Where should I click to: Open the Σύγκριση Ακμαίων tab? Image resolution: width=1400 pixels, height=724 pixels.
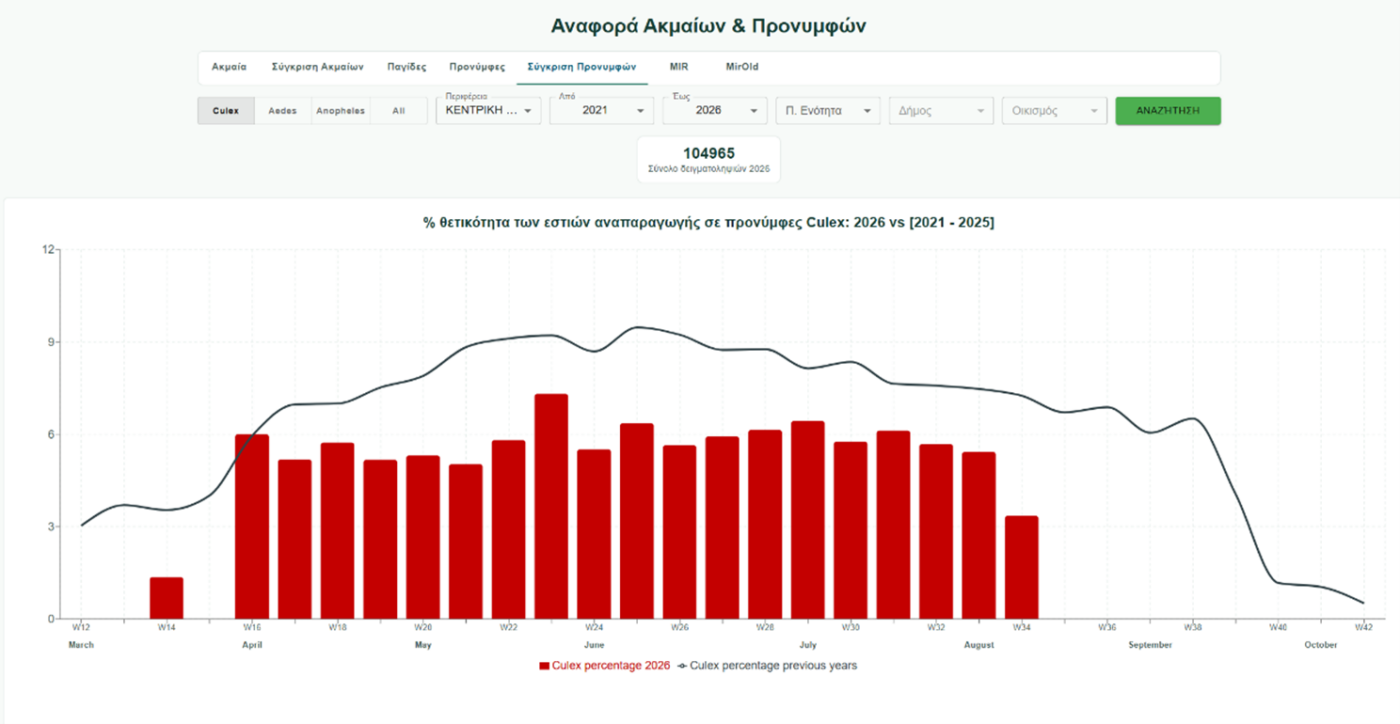pyautogui.click(x=317, y=67)
